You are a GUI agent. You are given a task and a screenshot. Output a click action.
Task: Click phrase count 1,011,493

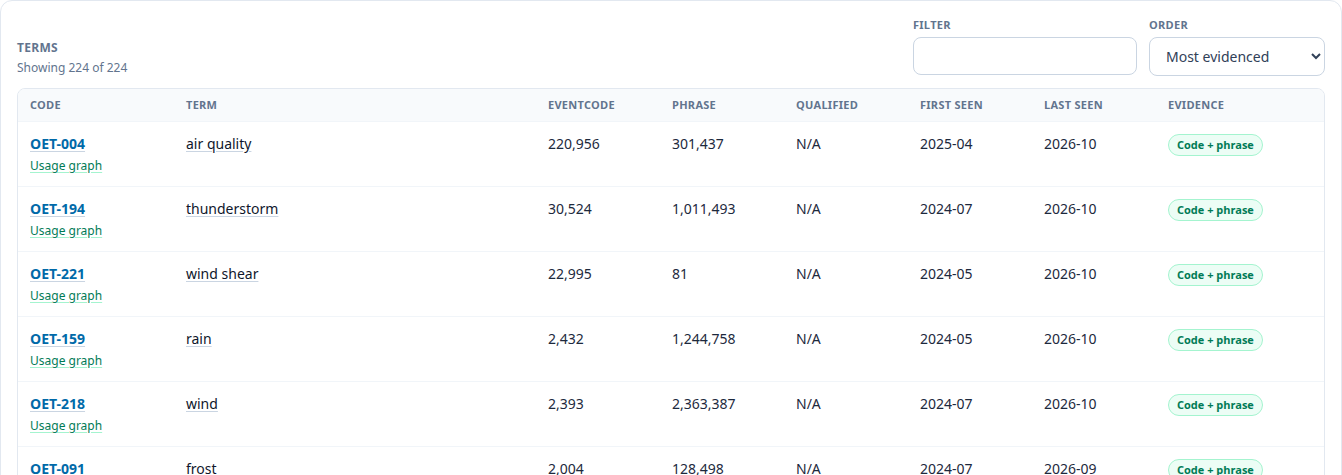point(704,209)
